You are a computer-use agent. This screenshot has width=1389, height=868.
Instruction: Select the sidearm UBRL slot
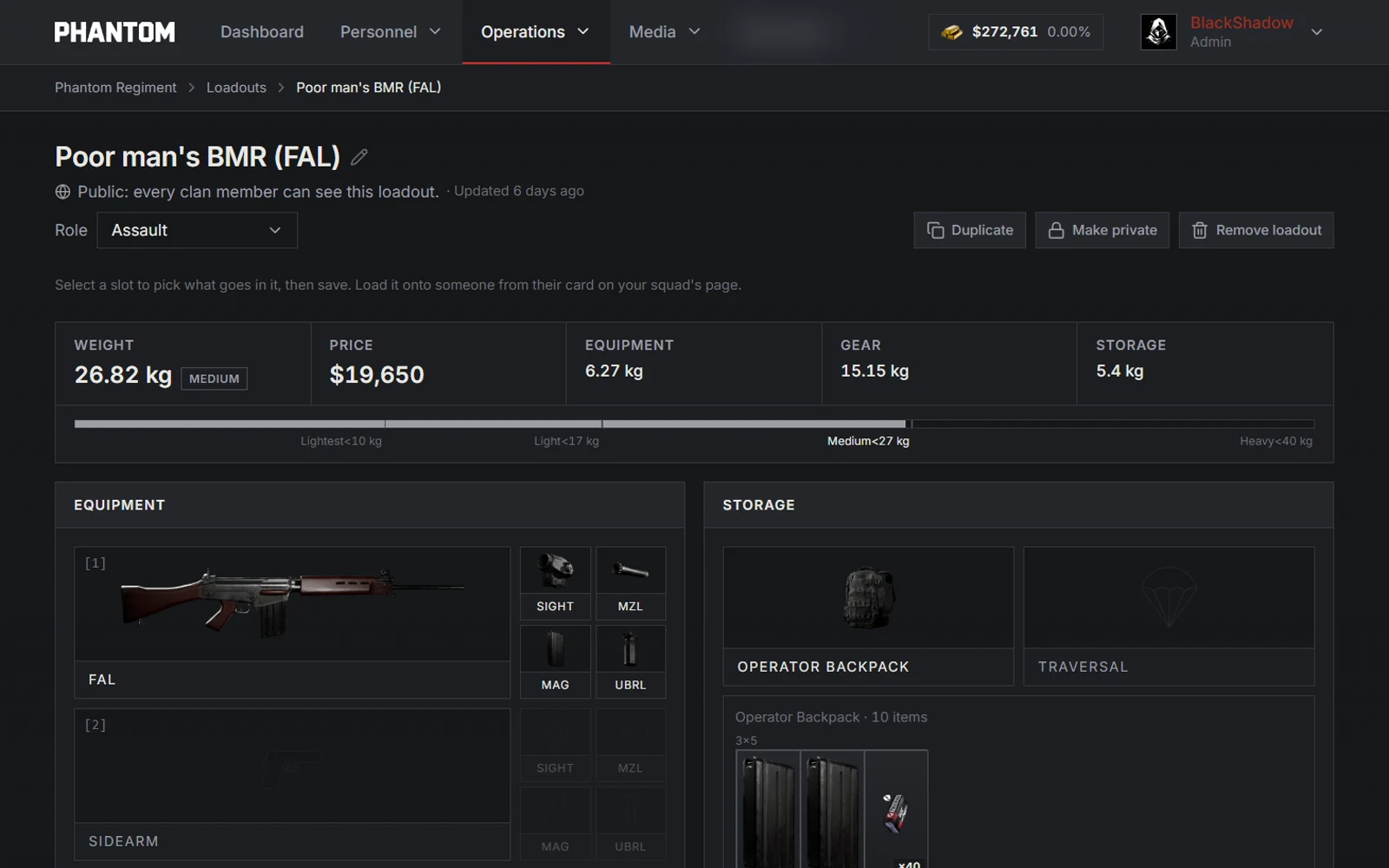pyautogui.click(x=630, y=823)
